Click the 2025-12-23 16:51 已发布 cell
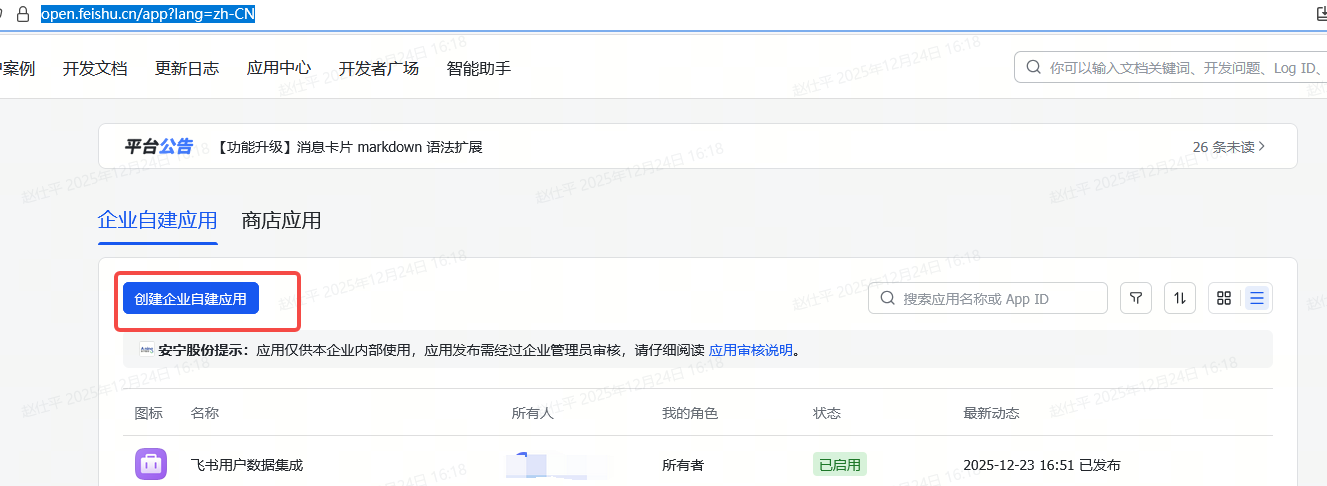This screenshot has height=486, width=1327. (x=1042, y=465)
